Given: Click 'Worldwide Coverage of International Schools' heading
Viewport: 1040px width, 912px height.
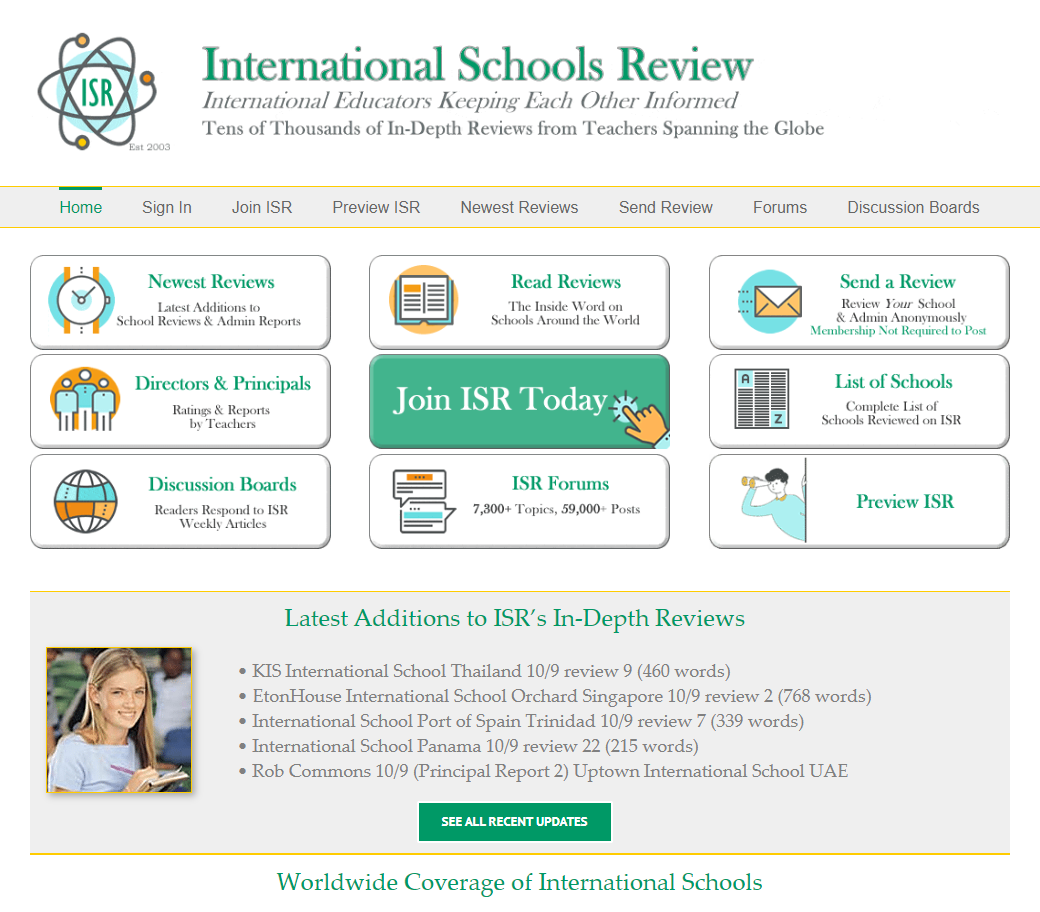Looking at the screenshot, I should pyautogui.click(x=519, y=882).
